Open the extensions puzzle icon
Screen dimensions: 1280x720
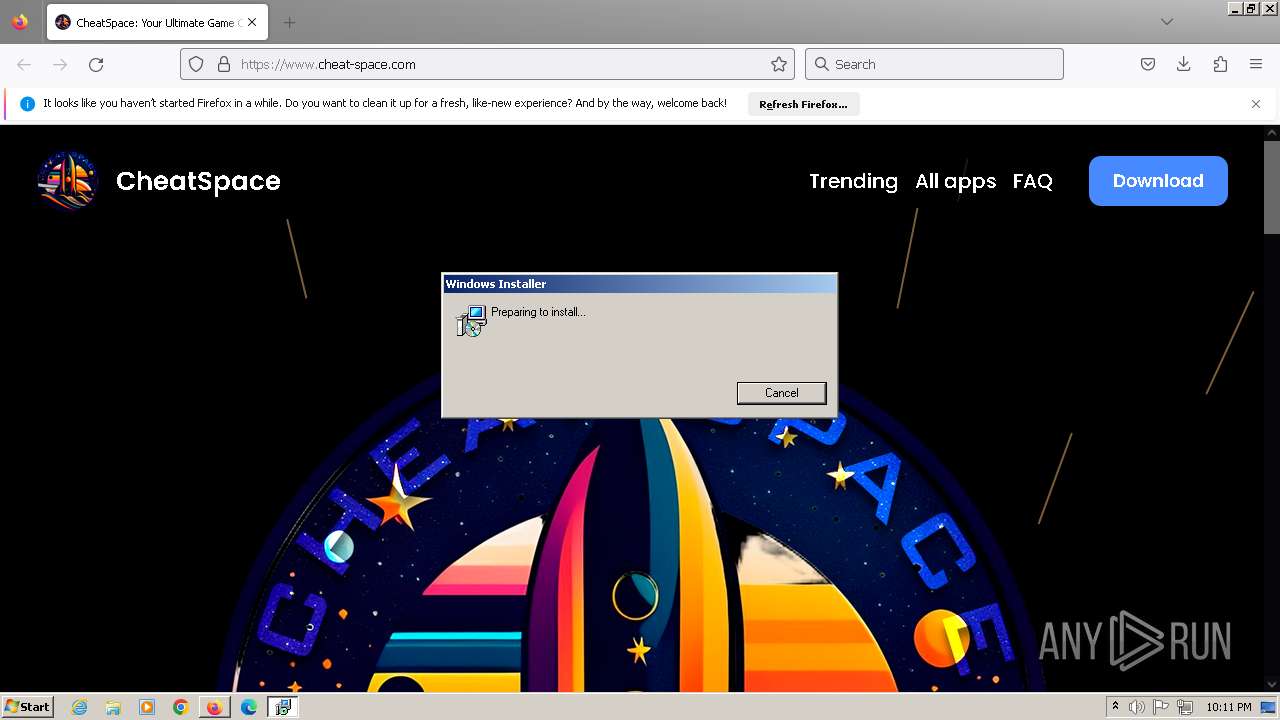[1220, 64]
